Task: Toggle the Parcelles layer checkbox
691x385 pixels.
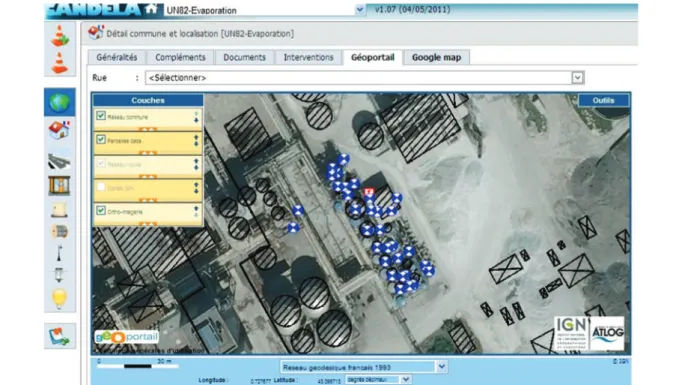Action: (x=101, y=140)
